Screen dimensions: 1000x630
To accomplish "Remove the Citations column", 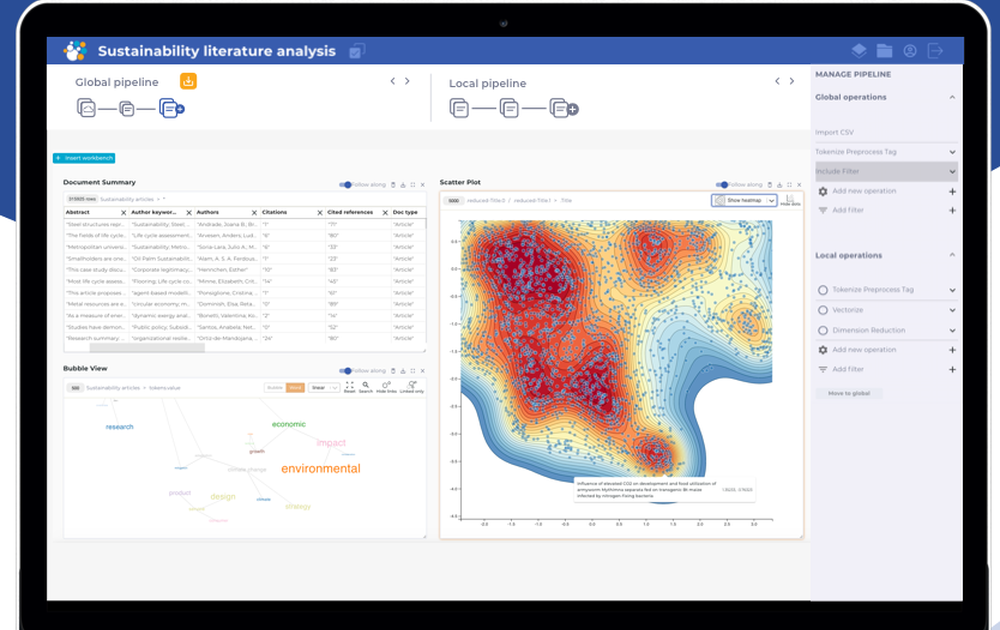I will (x=320, y=212).
